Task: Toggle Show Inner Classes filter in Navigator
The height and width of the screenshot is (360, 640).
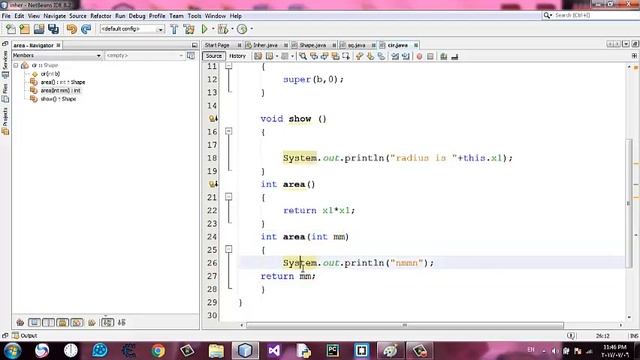Action: point(77,322)
